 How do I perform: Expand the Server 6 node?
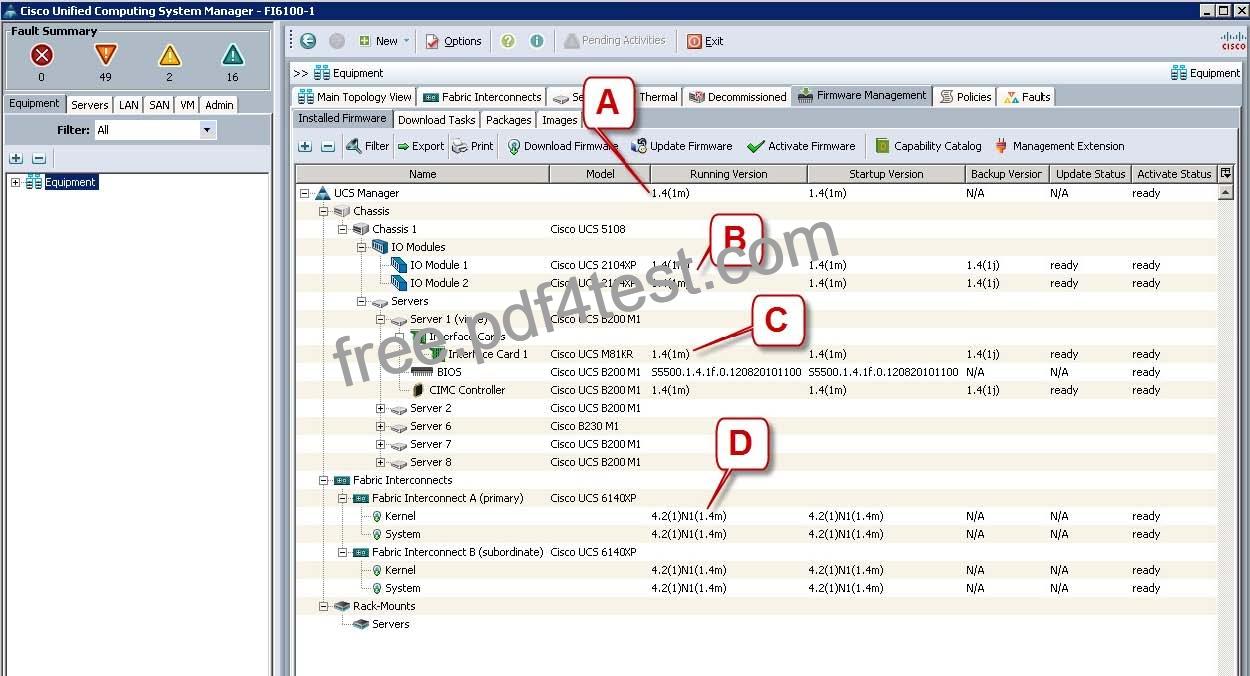tap(380, 426)
